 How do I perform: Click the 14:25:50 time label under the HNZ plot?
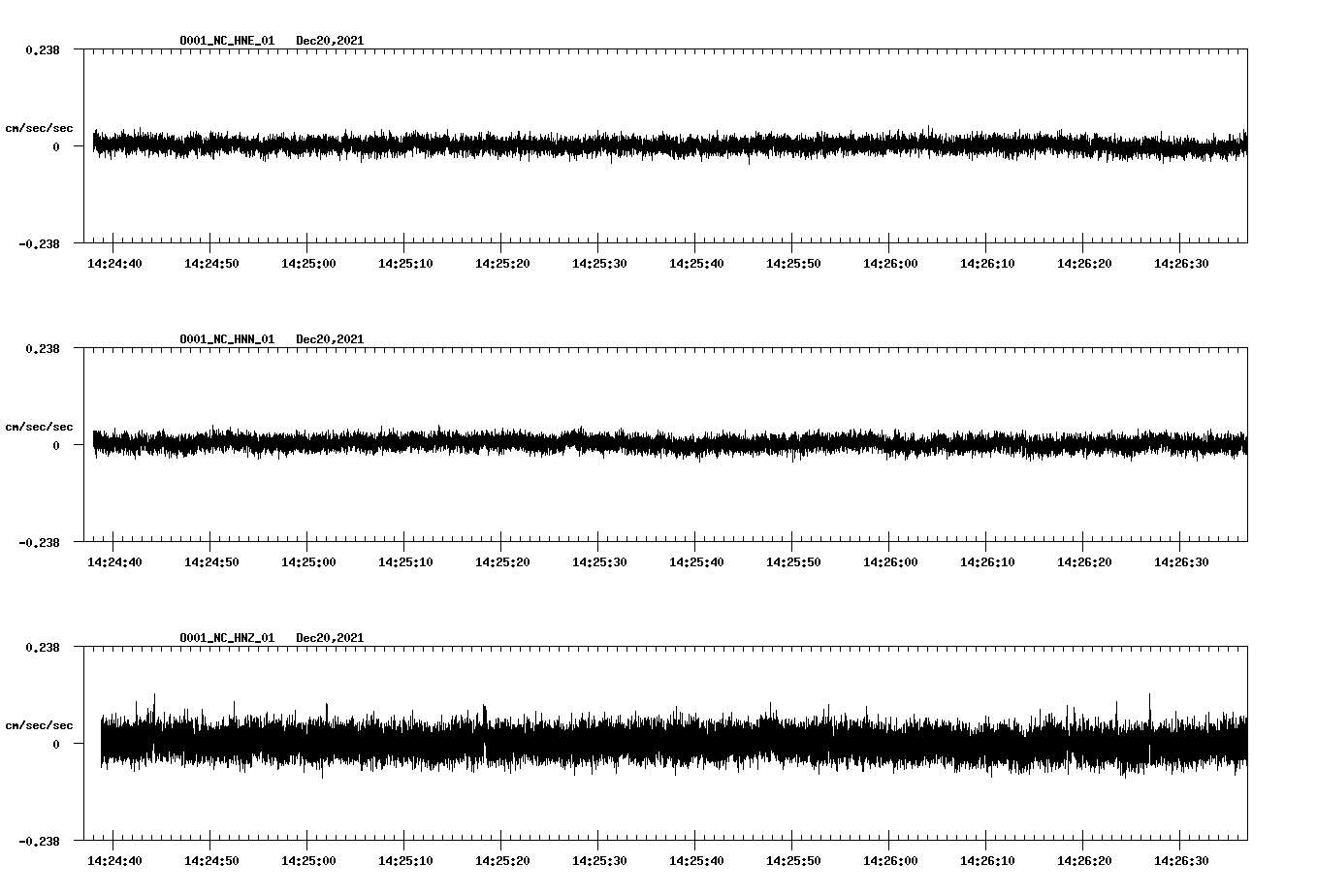[x=793, y=861]
